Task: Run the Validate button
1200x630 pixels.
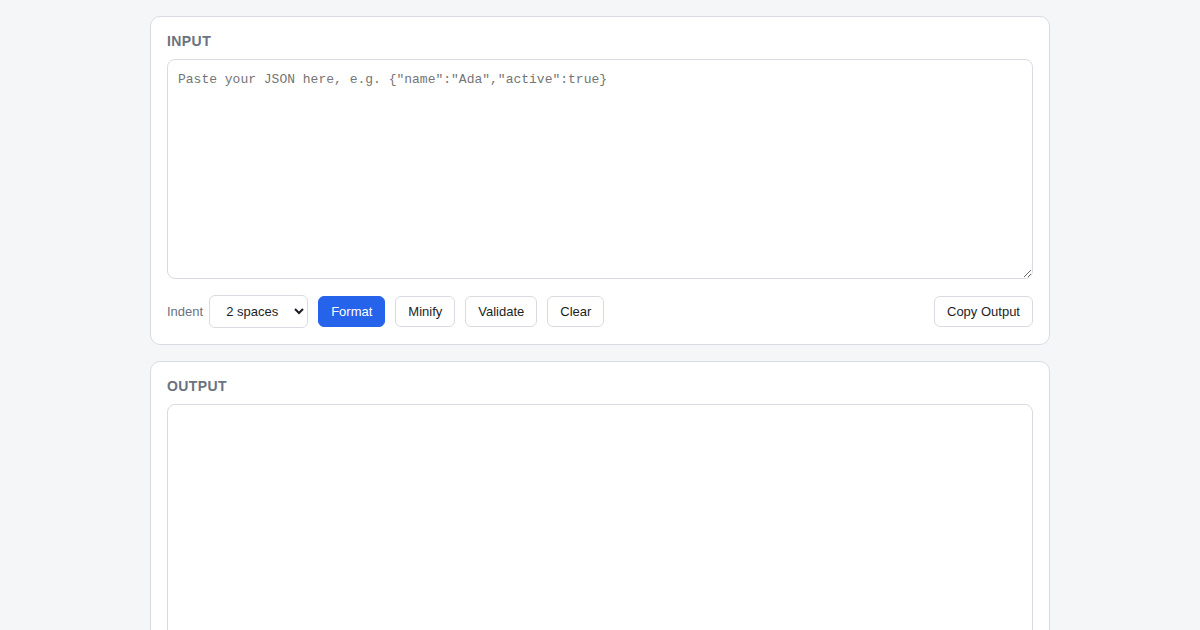Action: 501,311
